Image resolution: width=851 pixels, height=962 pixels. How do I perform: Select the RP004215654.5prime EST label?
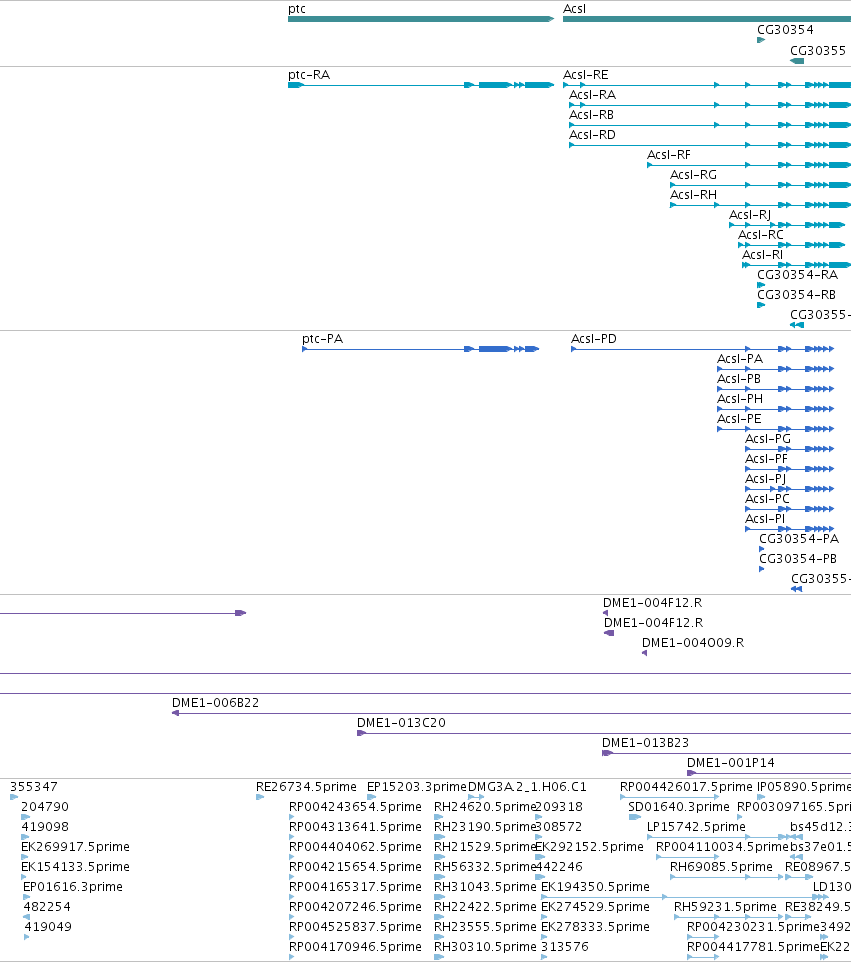pyautogui.click(x=355, y=866)
